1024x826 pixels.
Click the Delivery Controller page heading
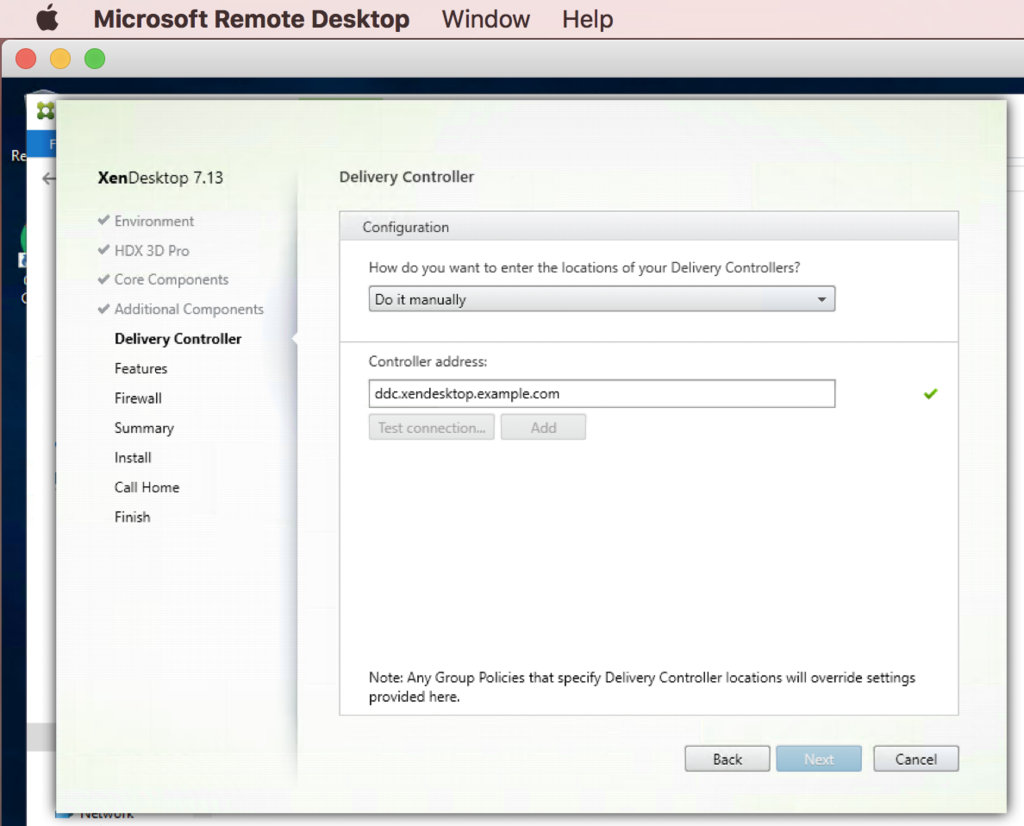[x=406, y=177]
